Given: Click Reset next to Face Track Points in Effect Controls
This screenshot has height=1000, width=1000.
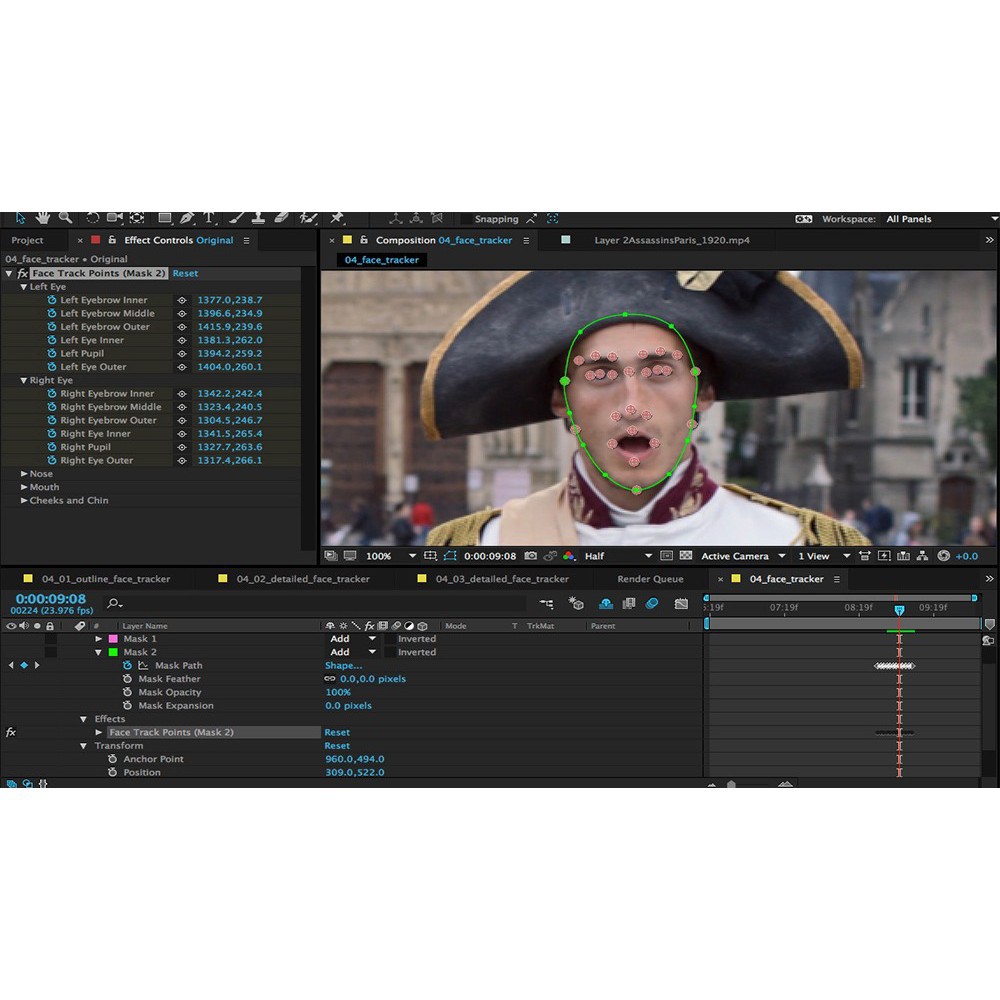Looking at the screenshot, I should (185, 273).
